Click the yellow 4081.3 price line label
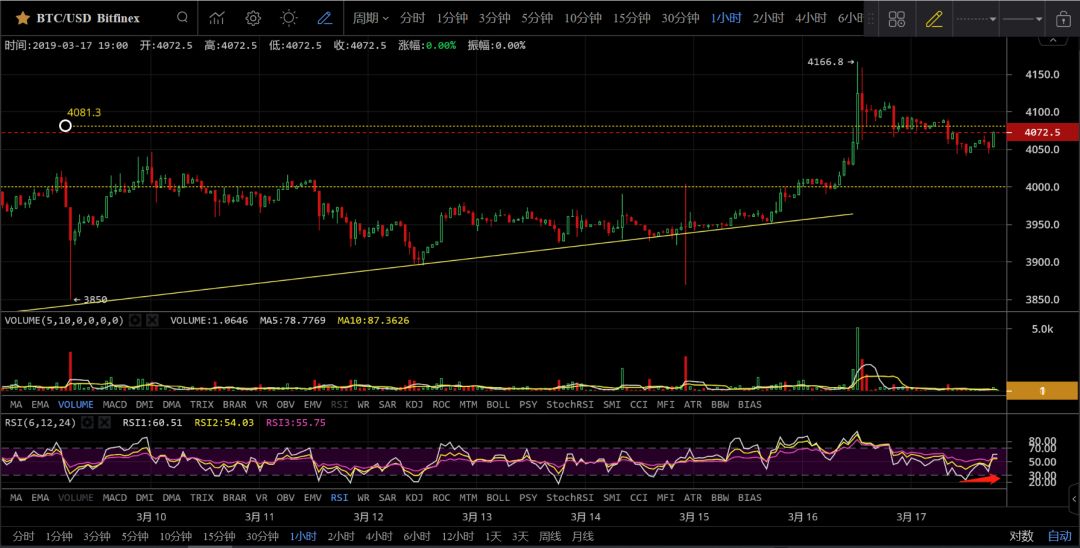 [x=84, y=112]
